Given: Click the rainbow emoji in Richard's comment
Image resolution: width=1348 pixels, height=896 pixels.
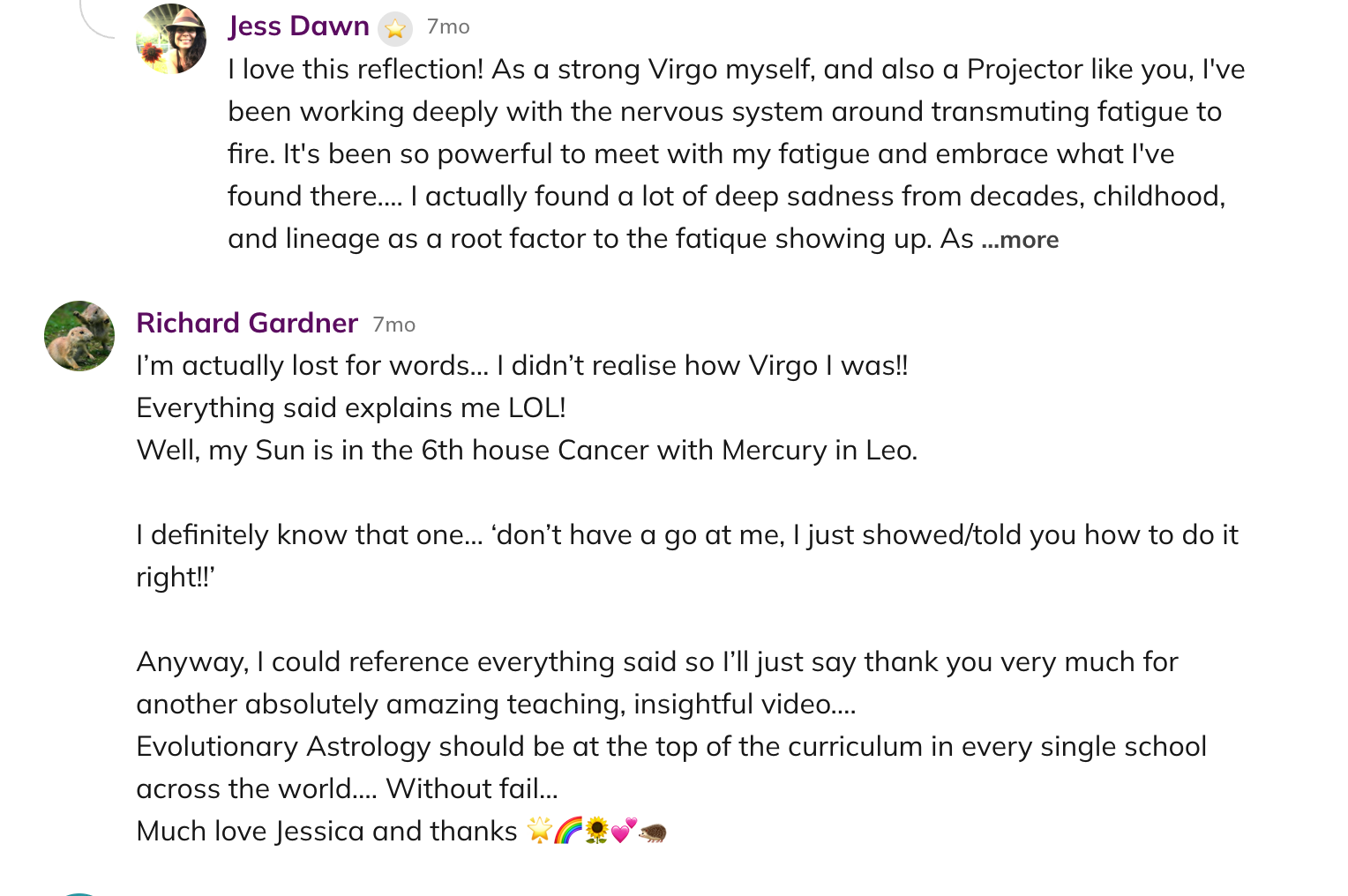Looking at the screenshot, I should (x=568, y=831).
